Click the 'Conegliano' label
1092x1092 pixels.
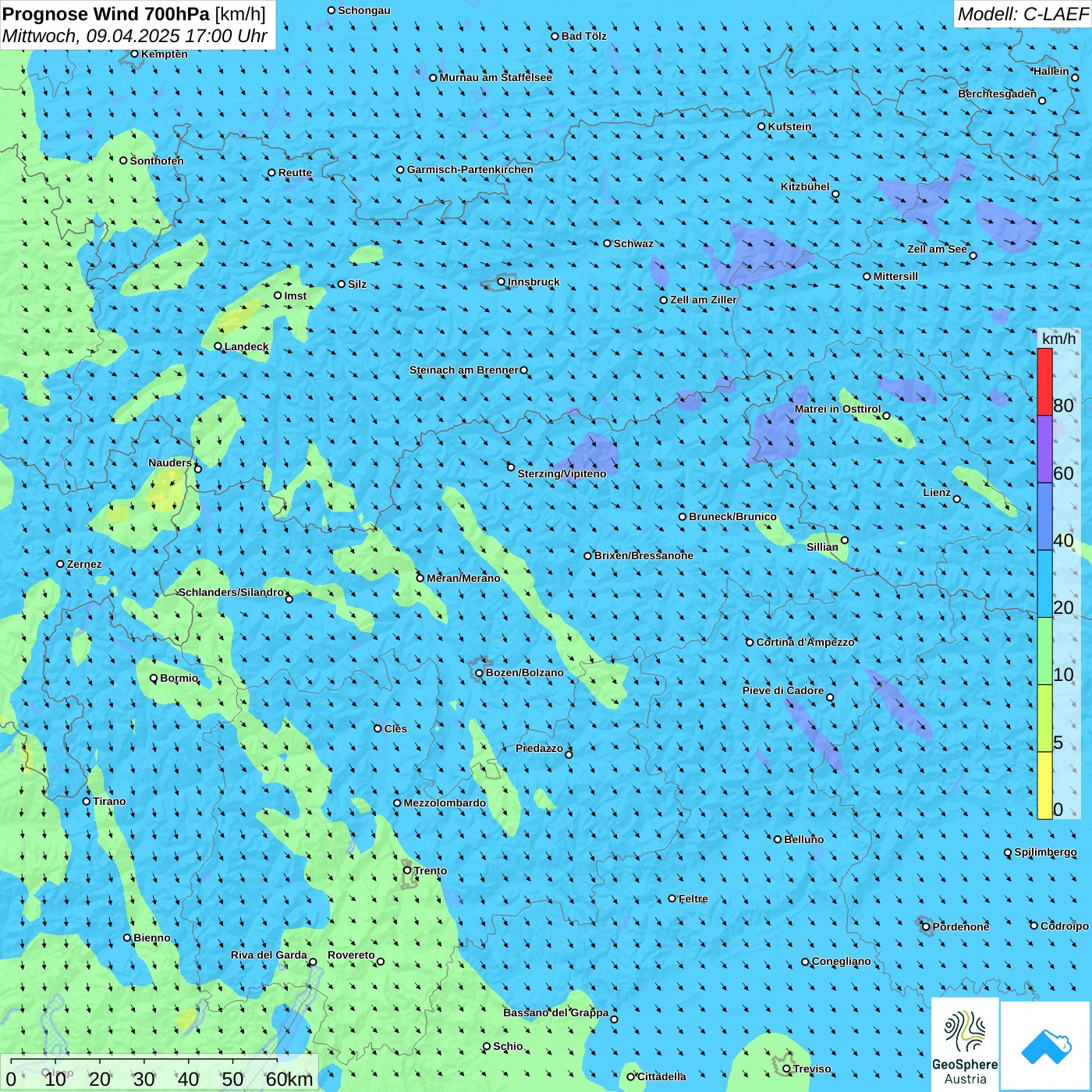pos(841,961)
